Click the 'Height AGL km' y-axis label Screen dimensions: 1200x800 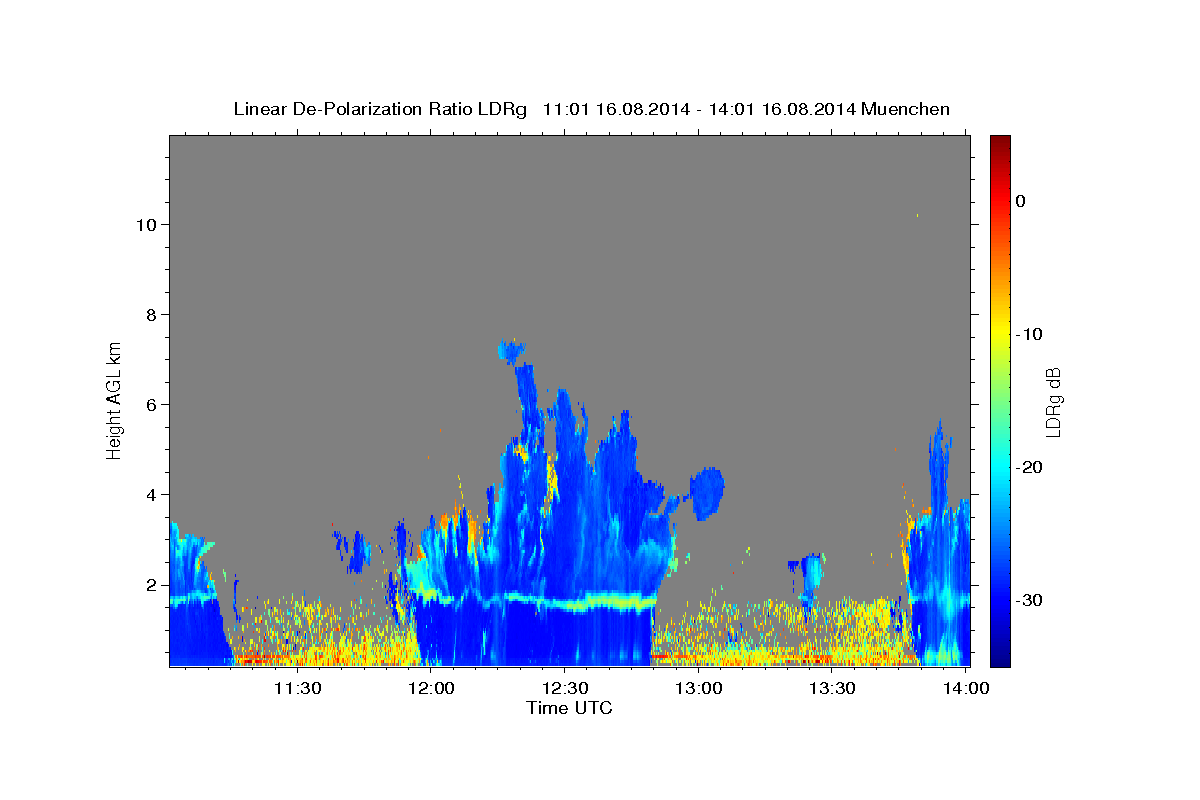114,399
